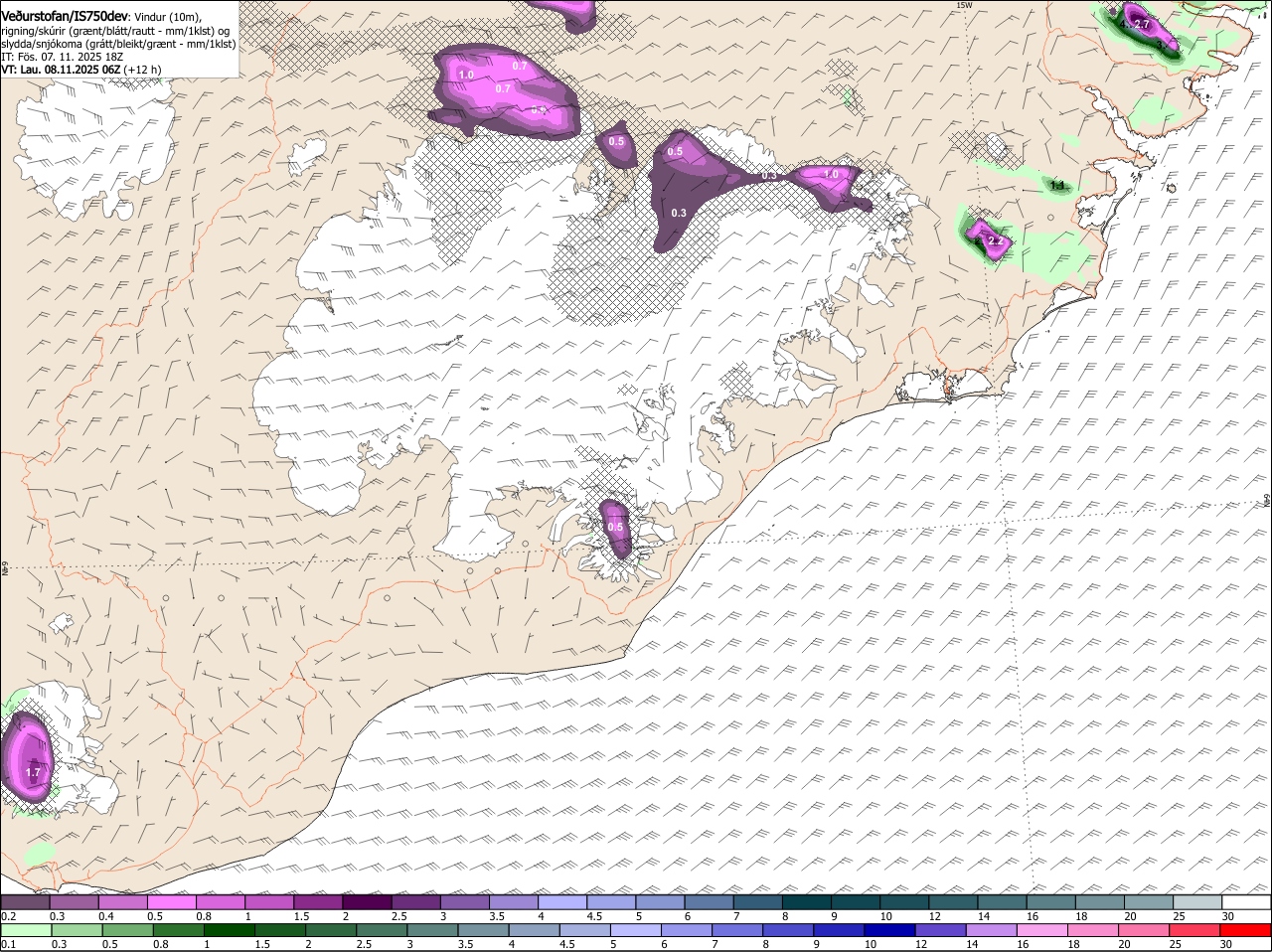This screenshot has width=1272, height=952.
Task: Click the 0.5 value on the southern glacier blob
Action: coord(615,528)
